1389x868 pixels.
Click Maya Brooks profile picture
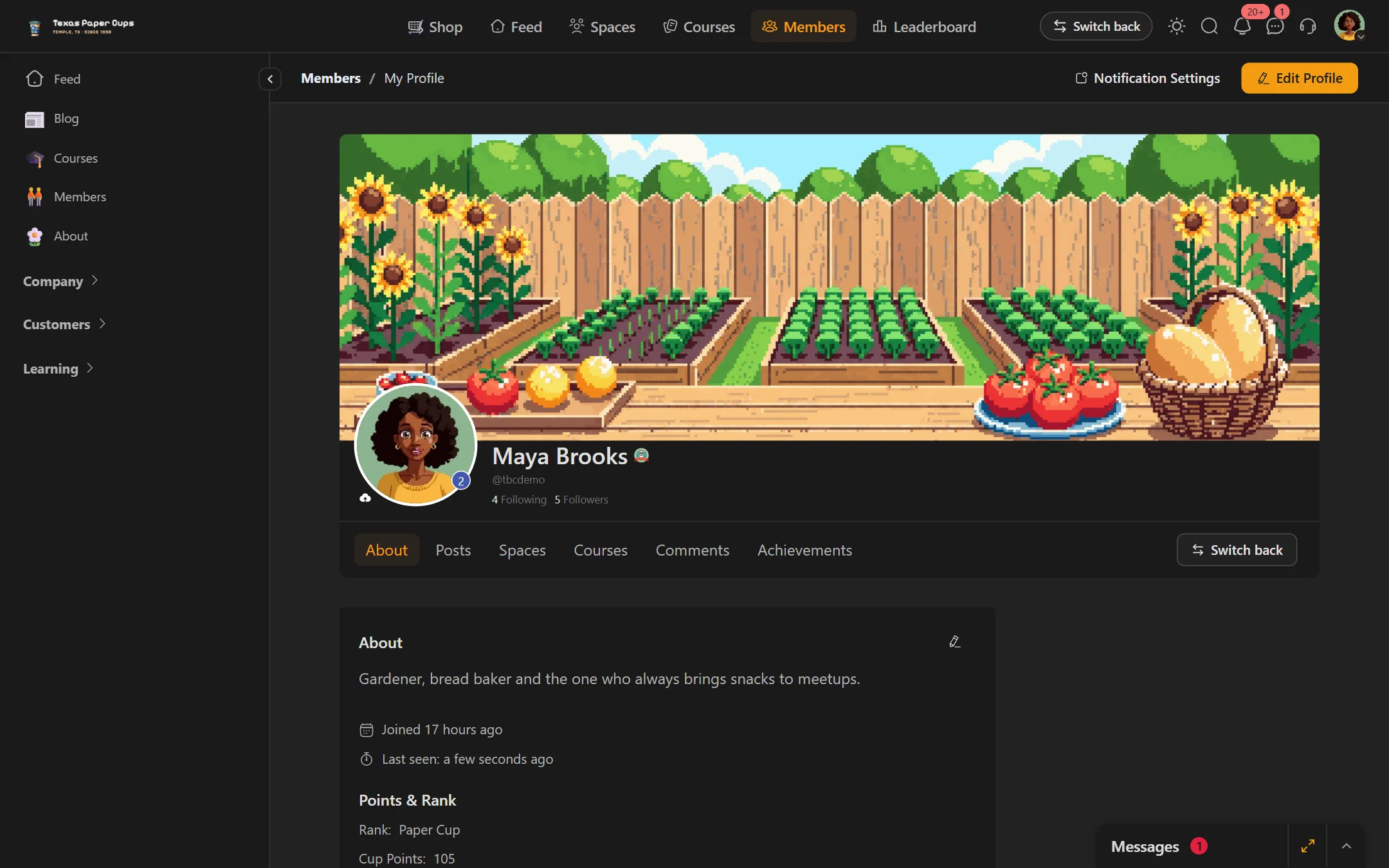point(416,445)
